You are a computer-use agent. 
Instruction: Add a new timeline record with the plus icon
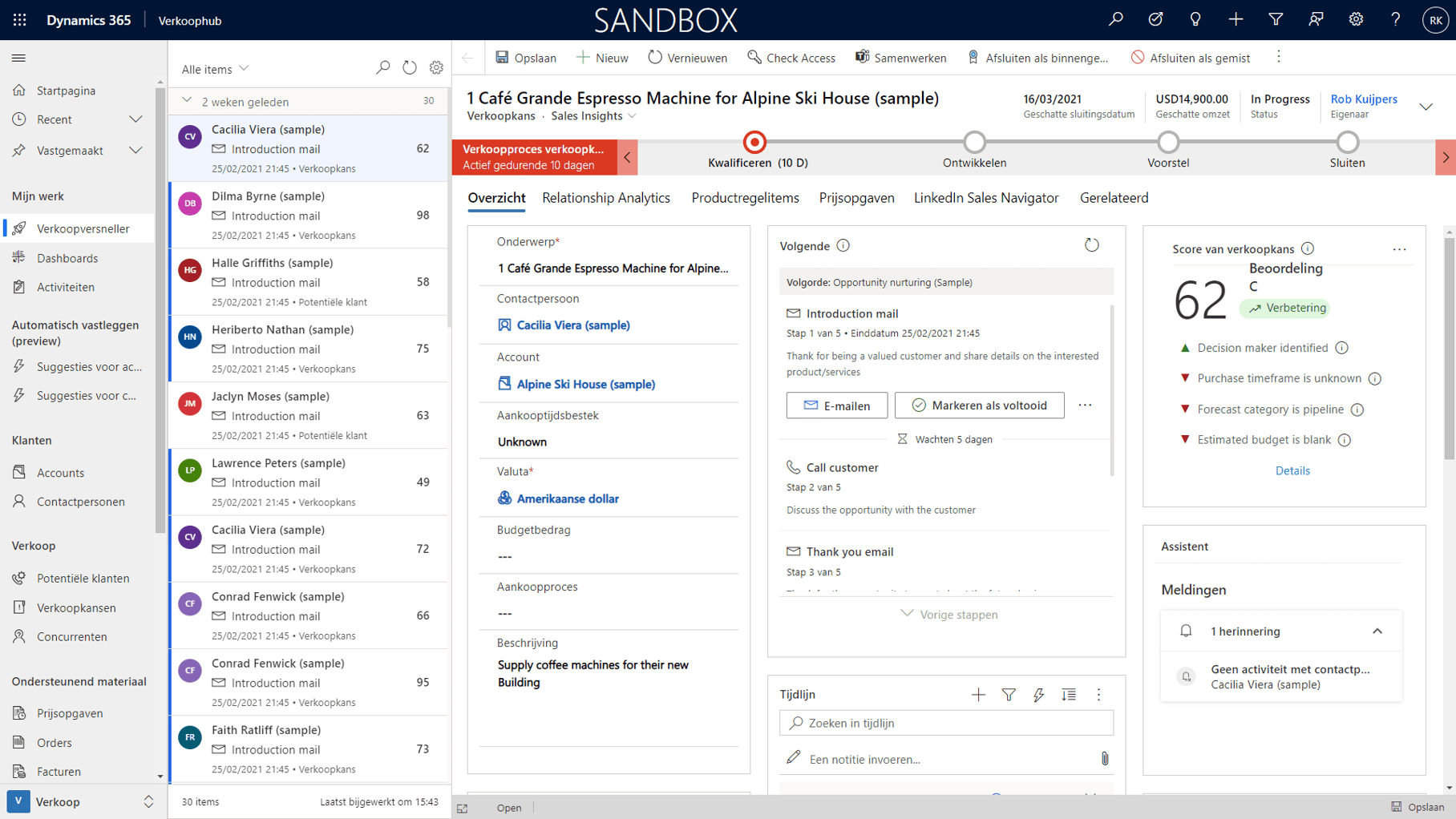[978, 695]
